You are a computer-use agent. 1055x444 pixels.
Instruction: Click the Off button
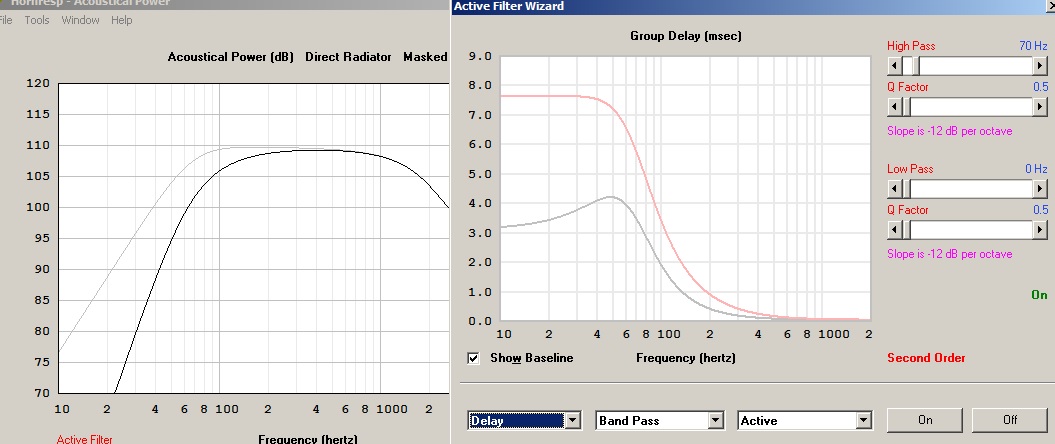pyautogui.click(x=1010, y=420)
